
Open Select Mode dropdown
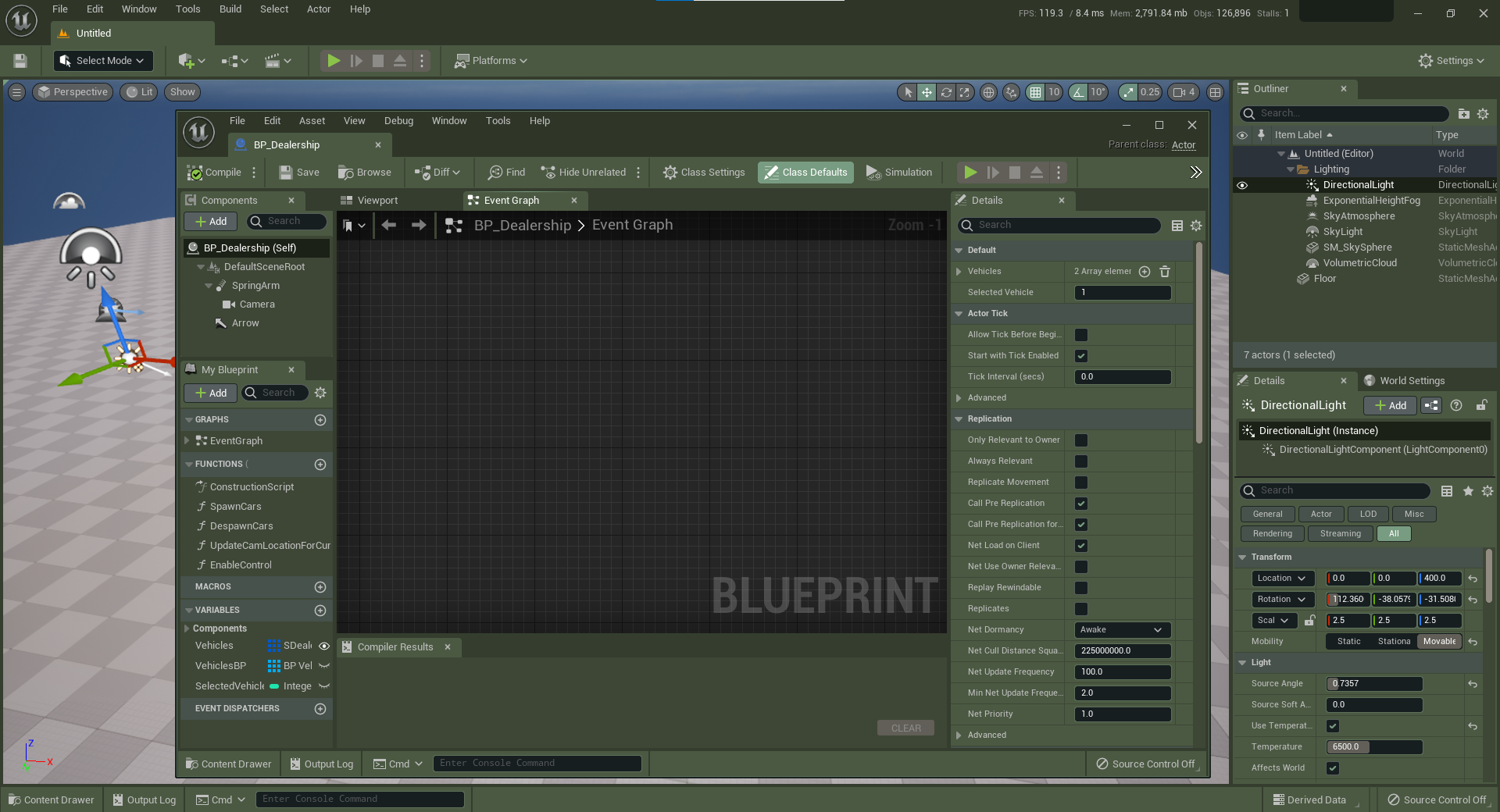103,61
